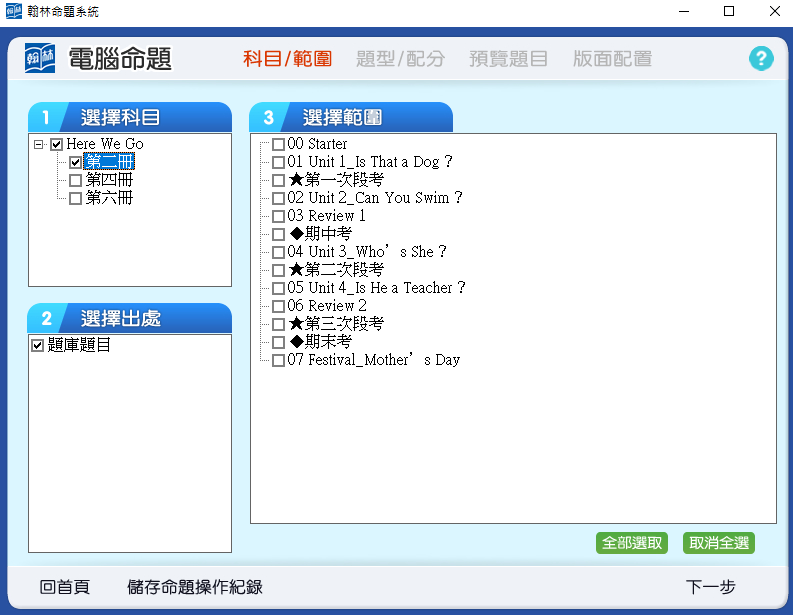Screen dimensions: 793x615
Task: Select 04 Unit 3_Who's She ? text
Action: point(367,252)
